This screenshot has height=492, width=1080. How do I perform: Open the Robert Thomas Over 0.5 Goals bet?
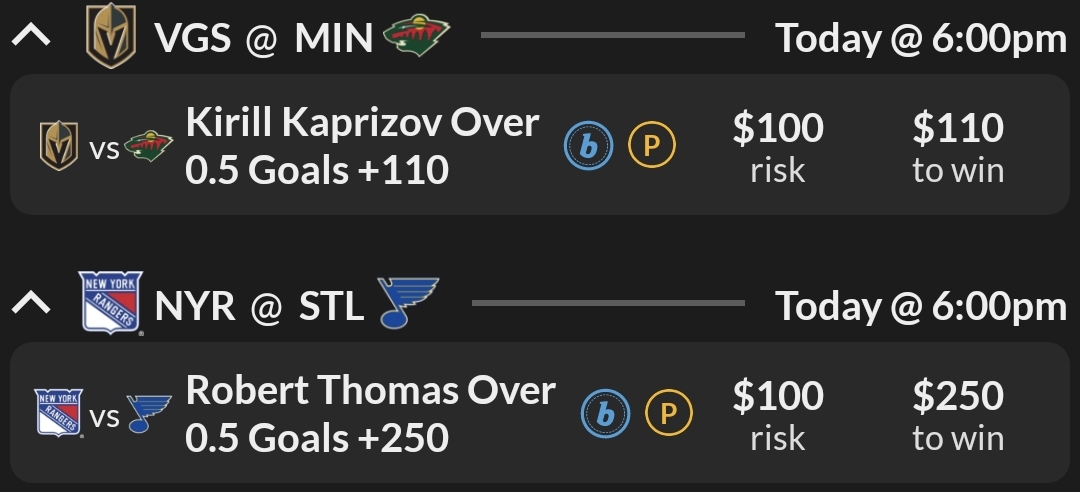(x=370, y=412)
